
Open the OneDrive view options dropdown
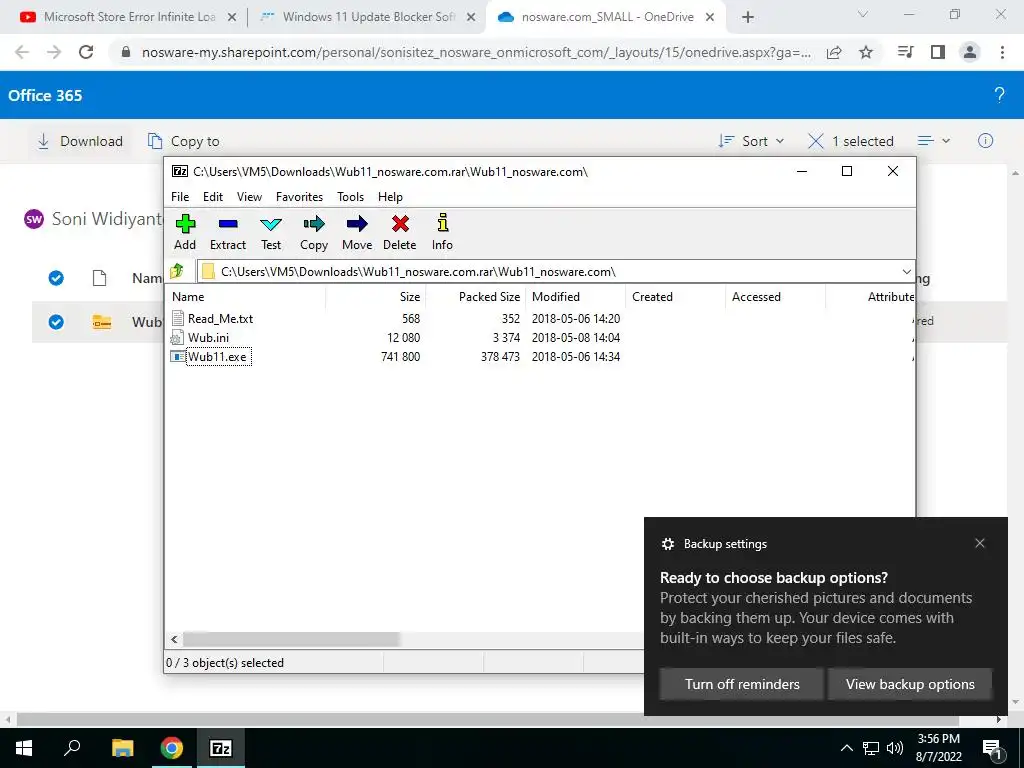(933, 141)
